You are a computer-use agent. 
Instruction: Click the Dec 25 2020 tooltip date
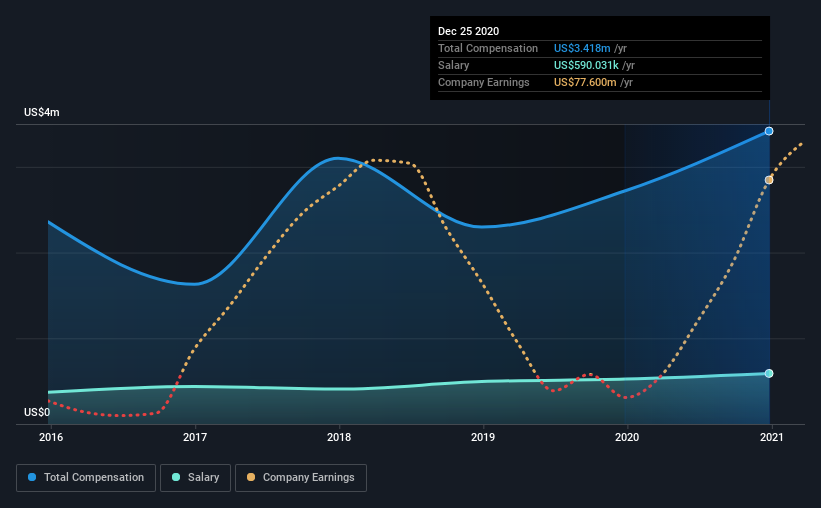(469, 31)
